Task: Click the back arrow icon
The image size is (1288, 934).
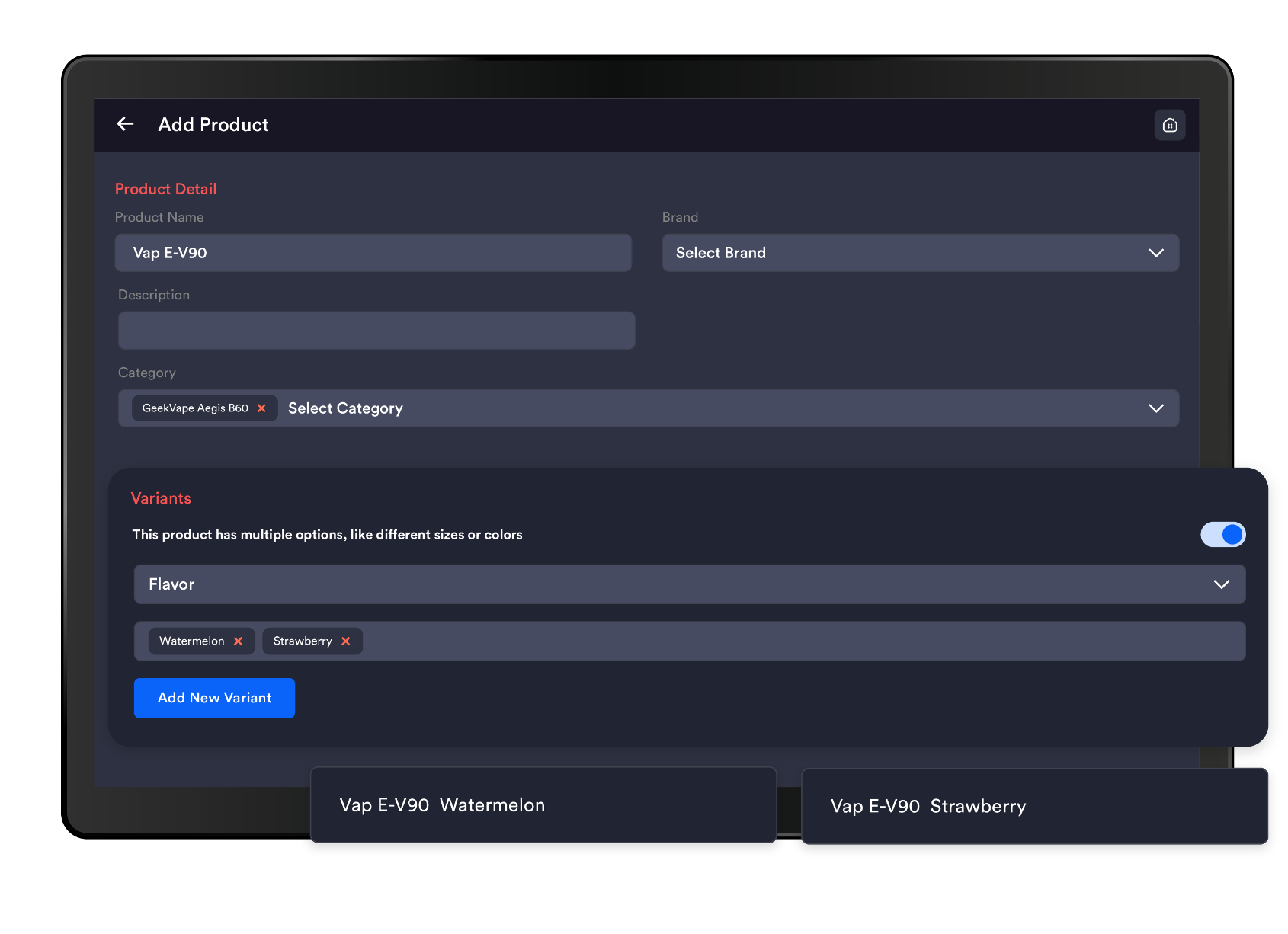Action: (126, 124)
